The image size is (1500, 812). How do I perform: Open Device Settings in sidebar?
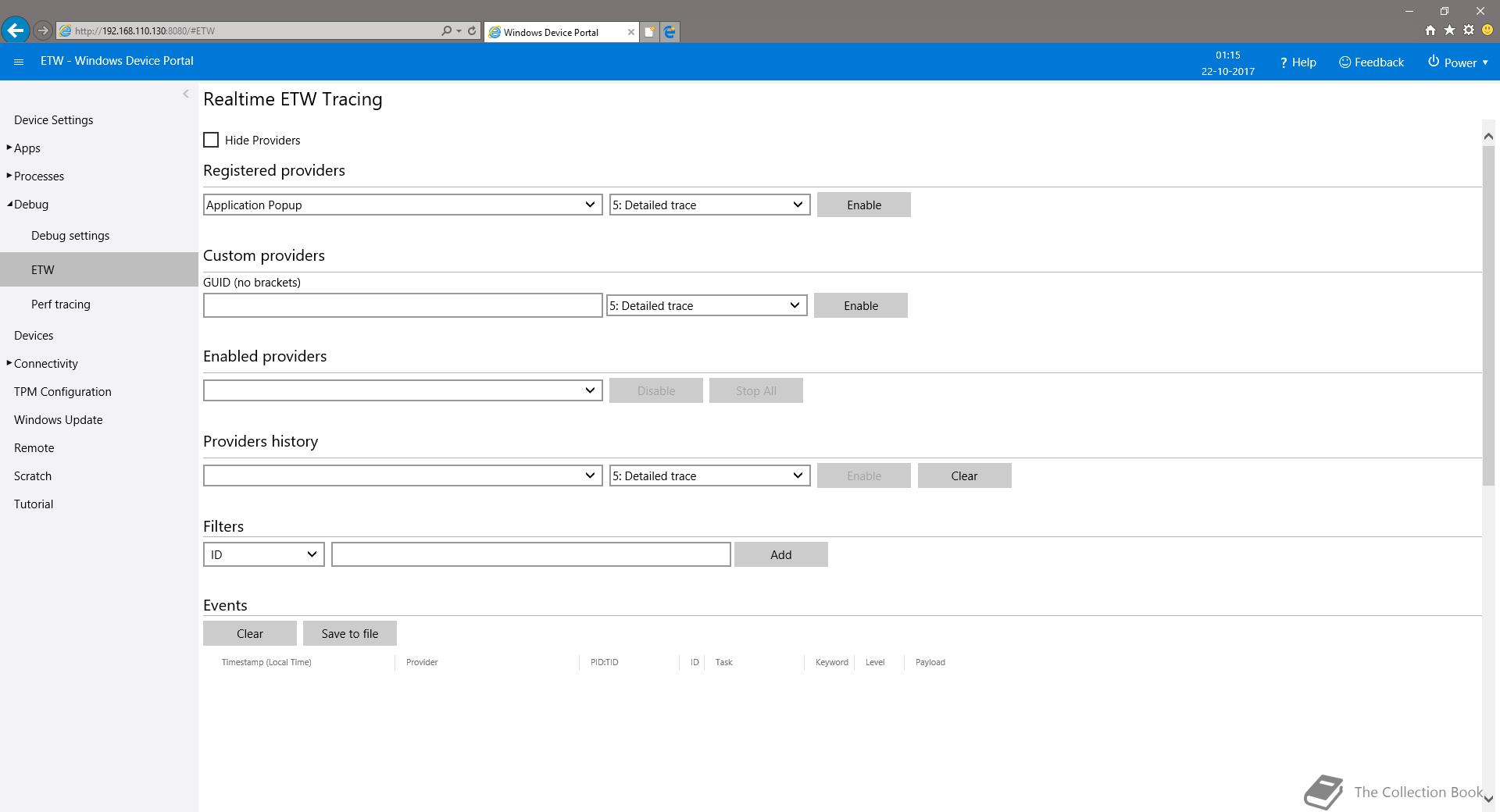[53, 119]
